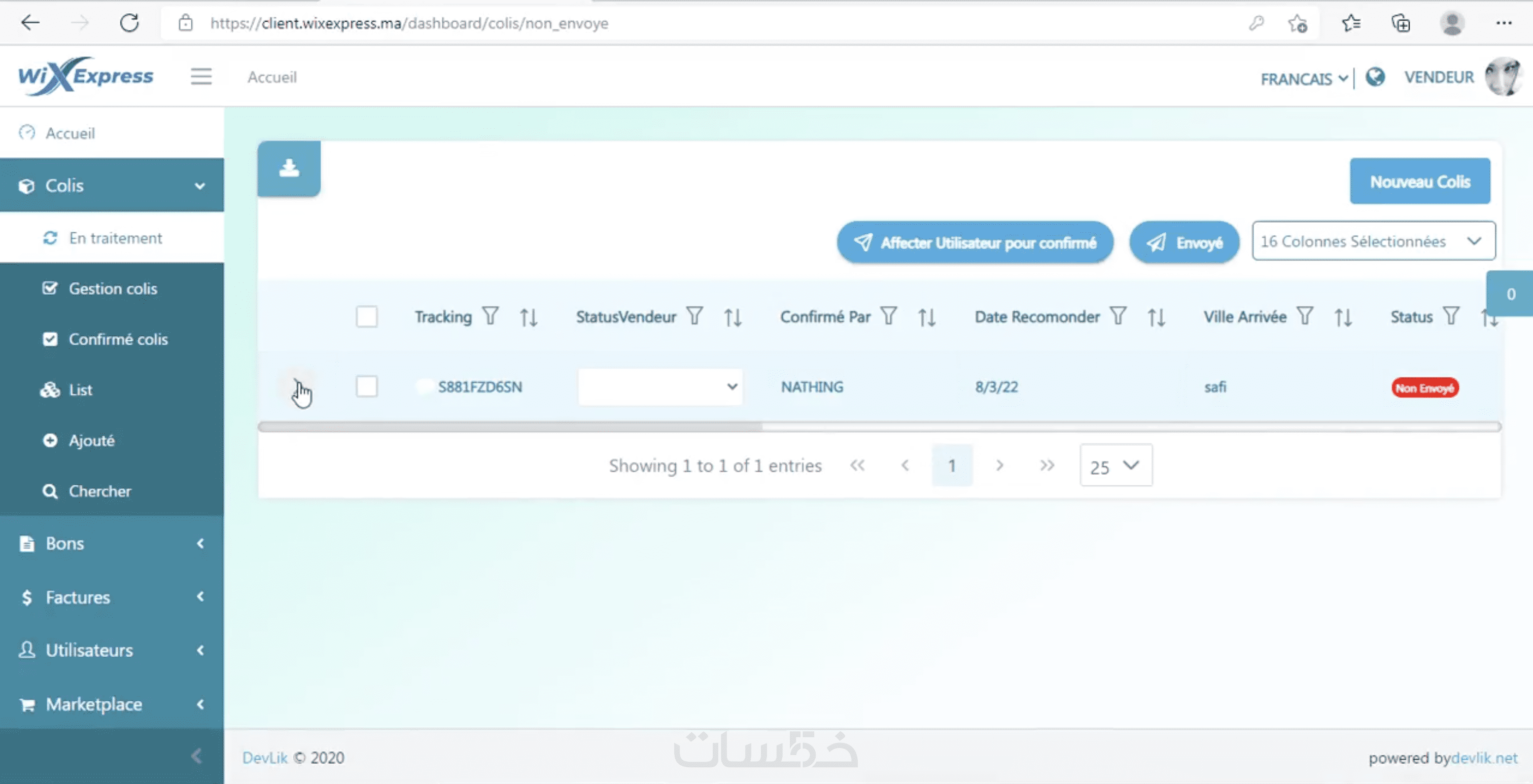Image resolution: width=1533 pixels, height=784 pixels.
Task: Open the rows-per-page 25 dropdown
Action: click(x=1115, y=466)
